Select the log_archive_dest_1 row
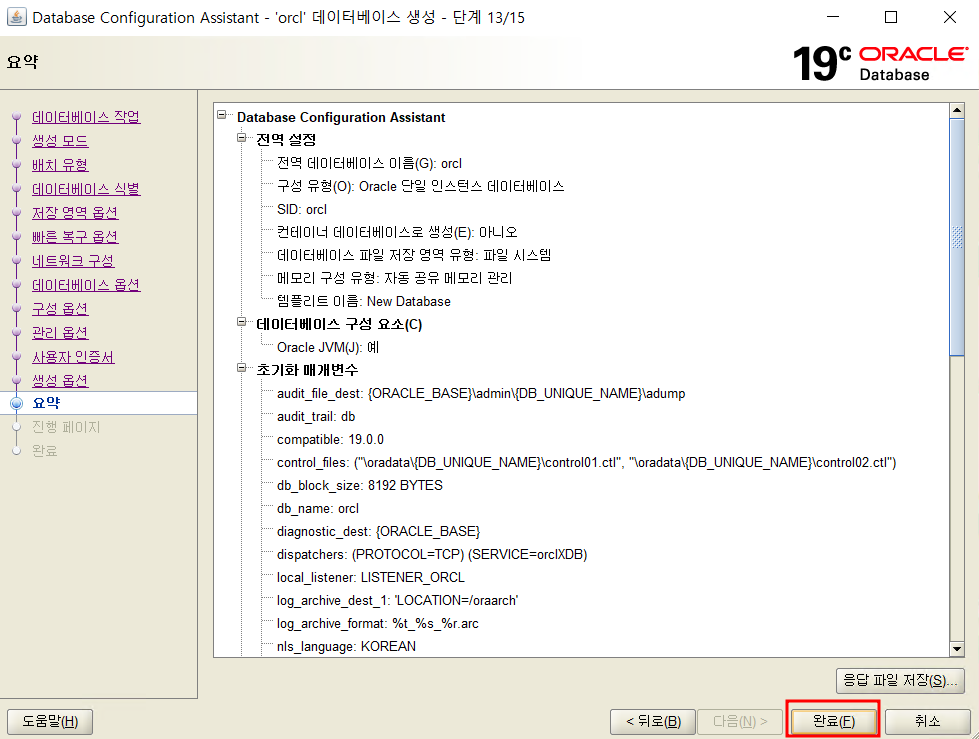The width and height of the screenshot is (979, 739). point(397,601)
